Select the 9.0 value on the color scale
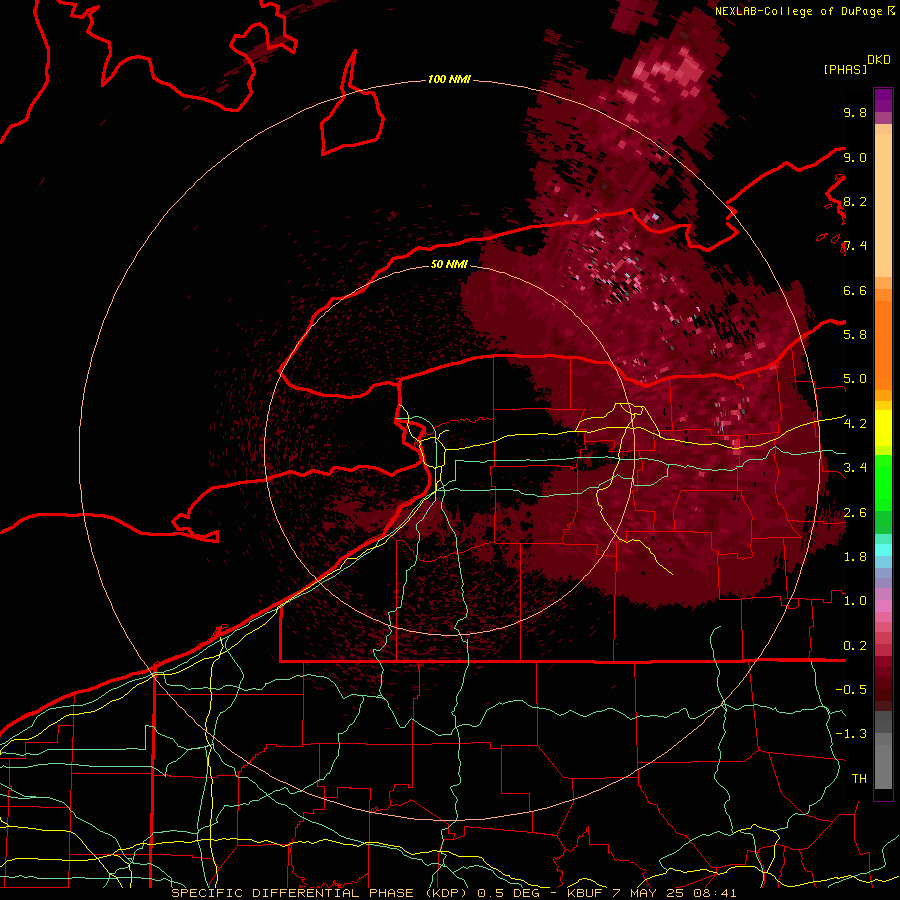900x900 pixels. tap(855, 157)
